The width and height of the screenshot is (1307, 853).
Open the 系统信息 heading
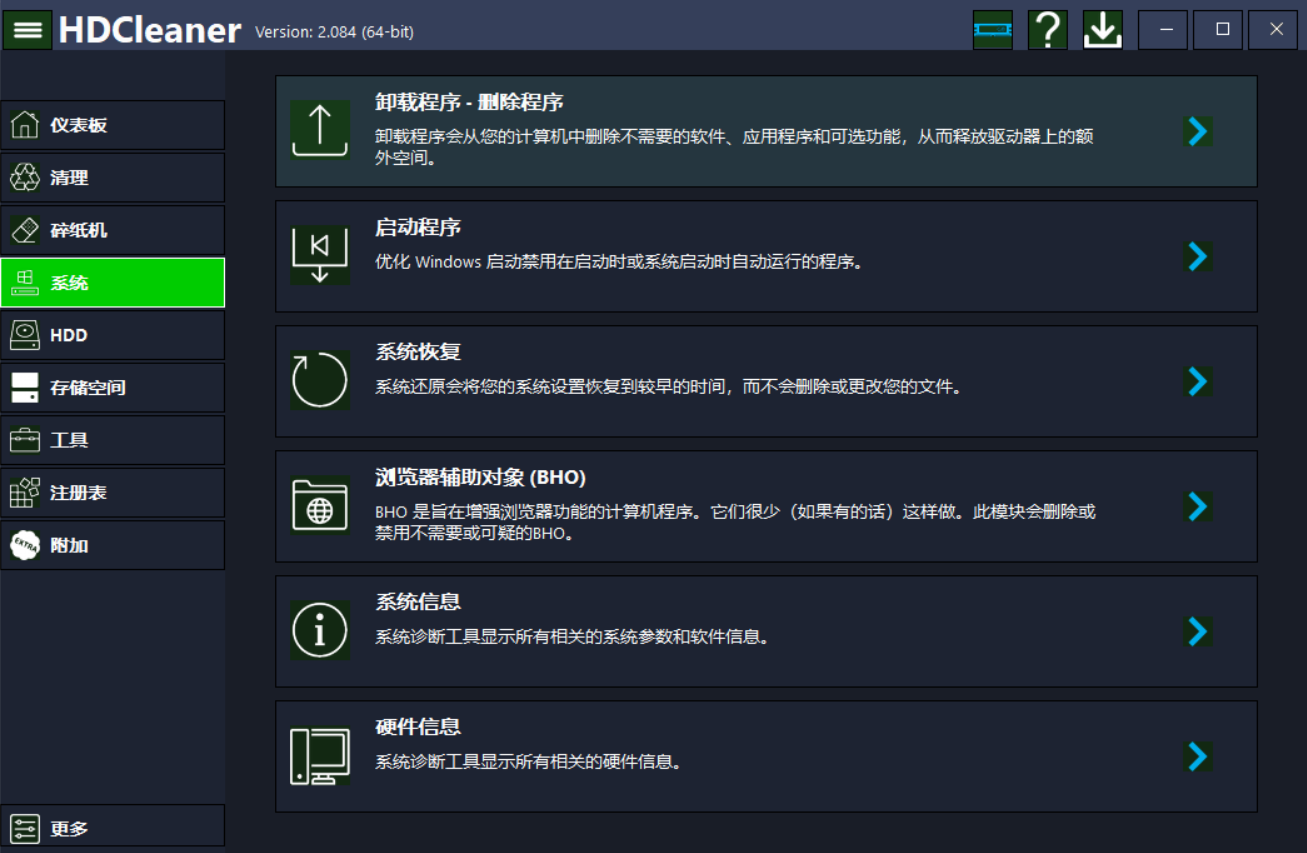418,602
